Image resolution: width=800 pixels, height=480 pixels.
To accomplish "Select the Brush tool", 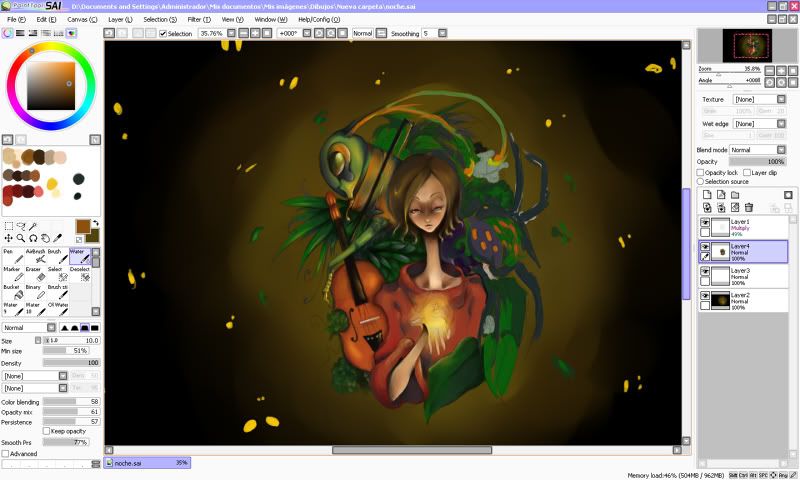I will coord(57,257).
